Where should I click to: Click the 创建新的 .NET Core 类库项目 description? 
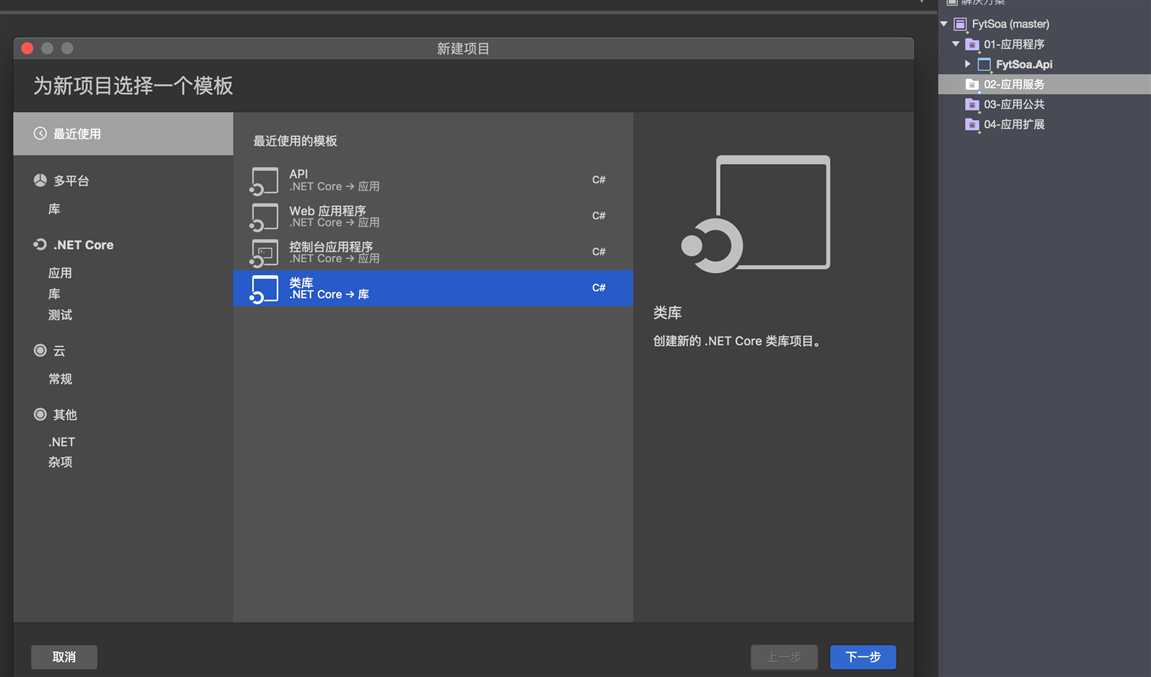[736, 341]
